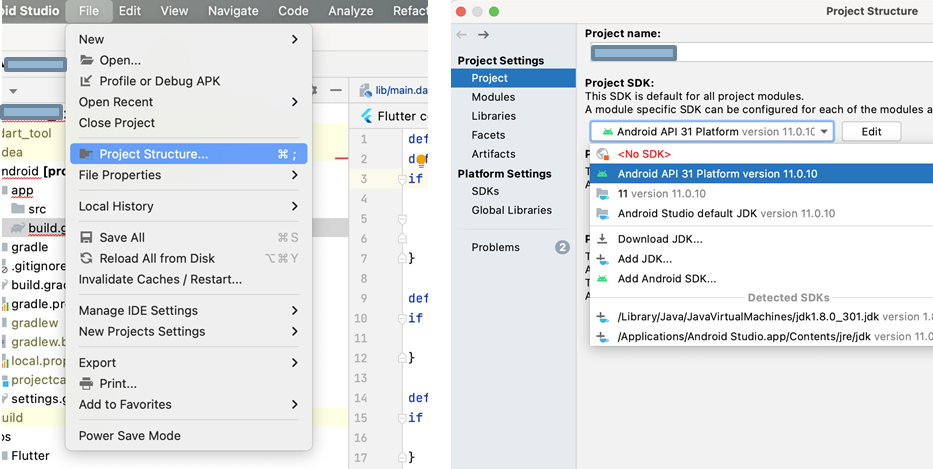Open the Navigate menu

[233, 11]
